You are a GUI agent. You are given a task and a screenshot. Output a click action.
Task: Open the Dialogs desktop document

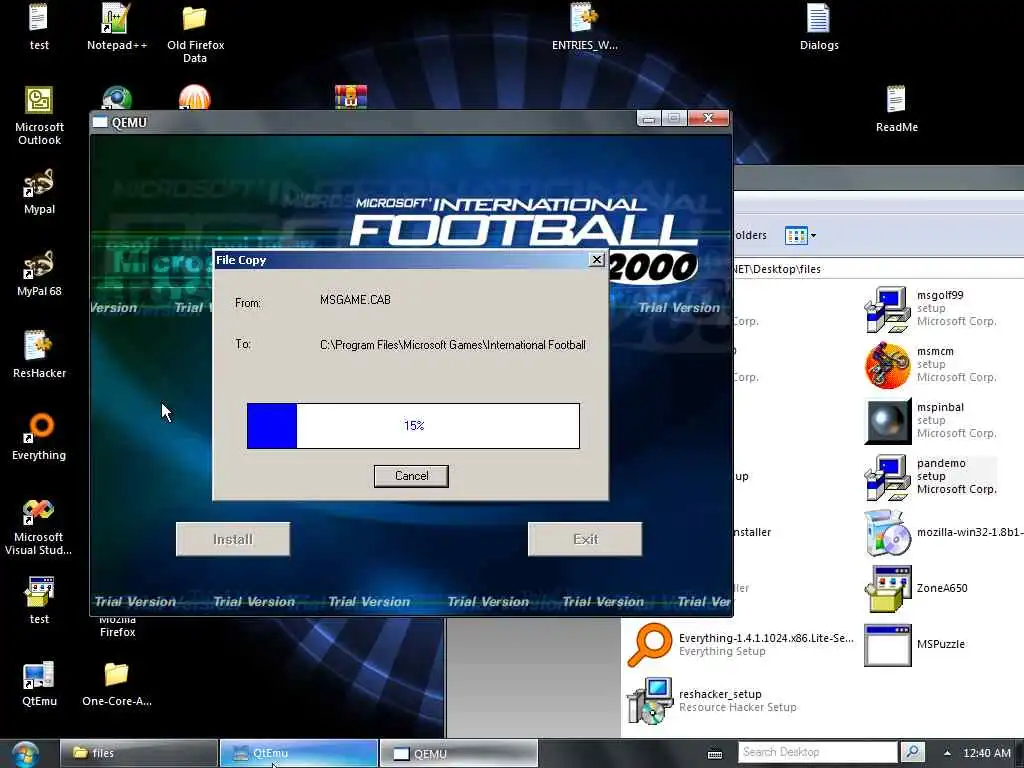point(819,27)
